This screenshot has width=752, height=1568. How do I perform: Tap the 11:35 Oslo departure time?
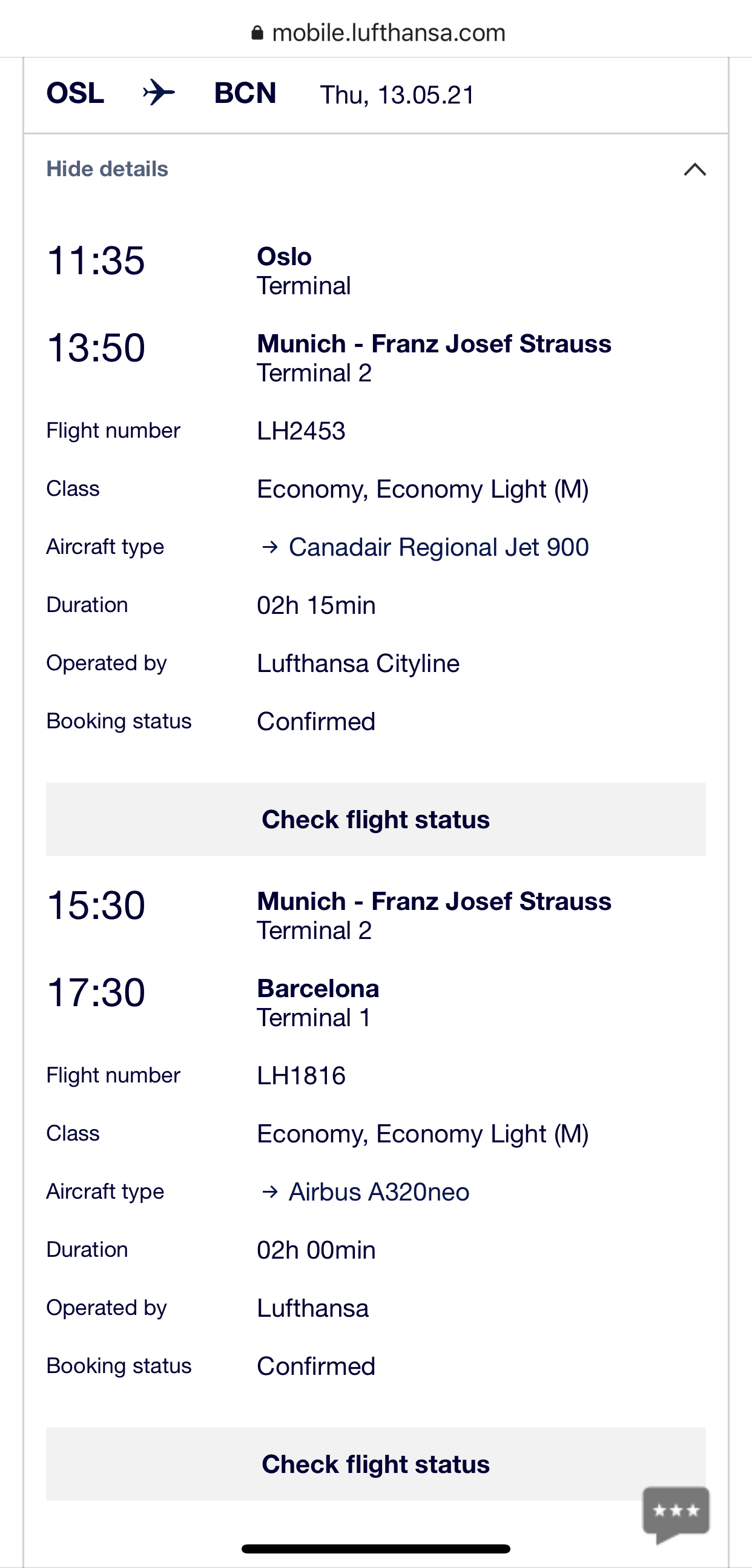coord(96,260)
